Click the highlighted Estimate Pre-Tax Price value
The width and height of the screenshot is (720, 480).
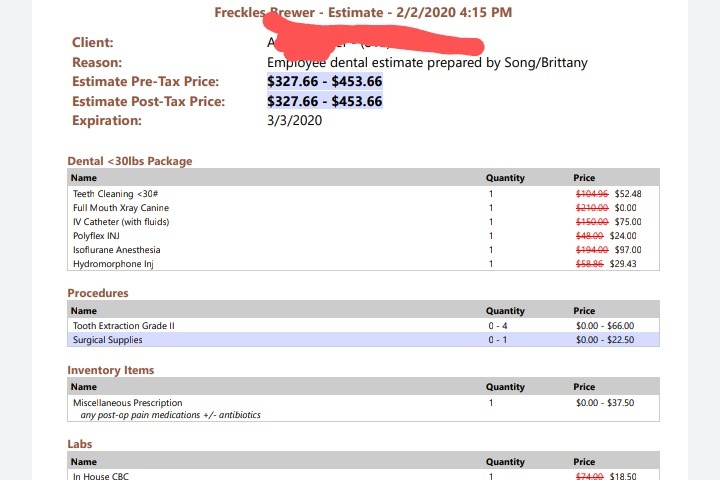[325, 81]
